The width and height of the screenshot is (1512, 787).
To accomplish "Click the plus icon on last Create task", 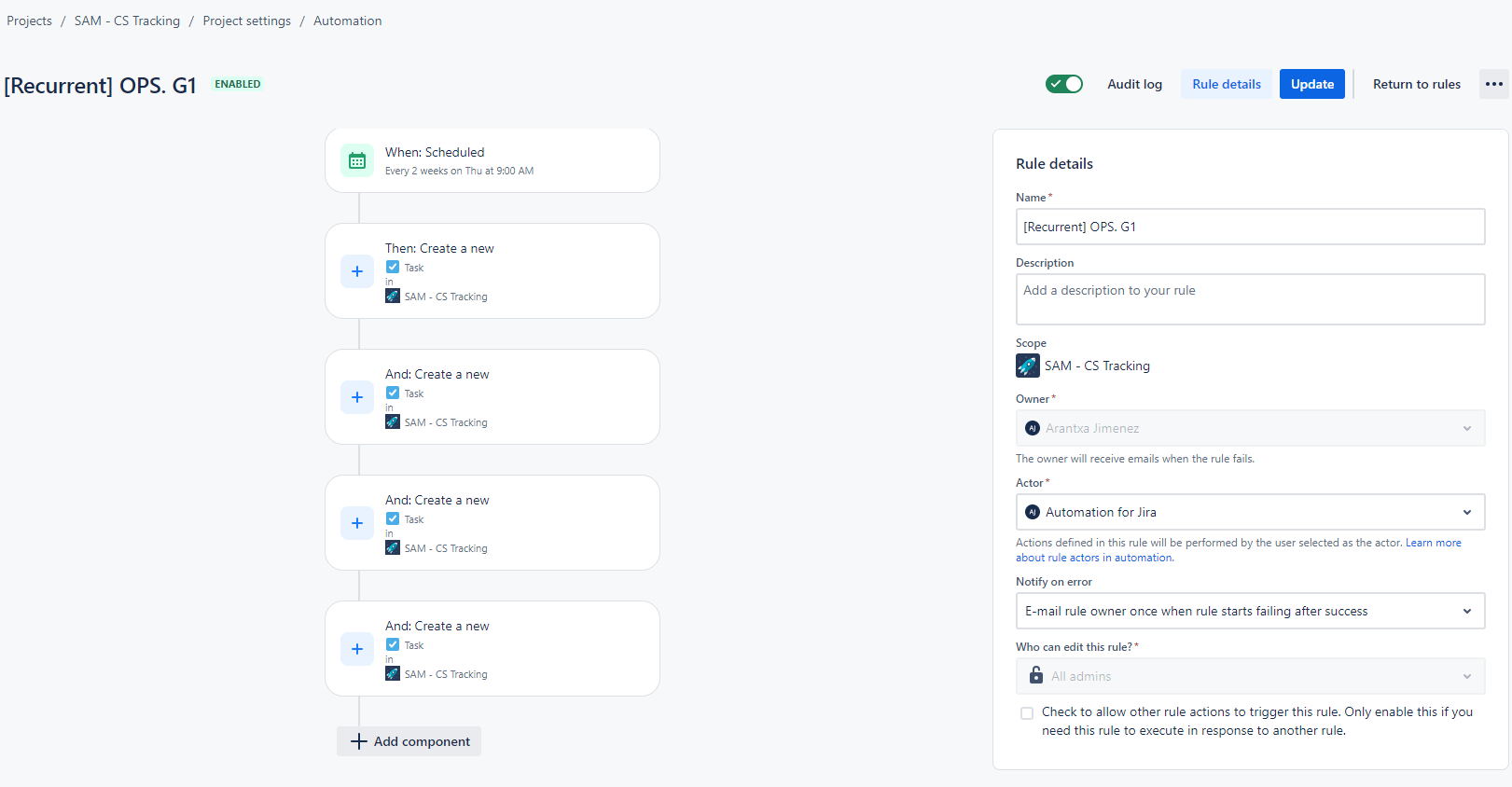I will (x=357, y=649).
